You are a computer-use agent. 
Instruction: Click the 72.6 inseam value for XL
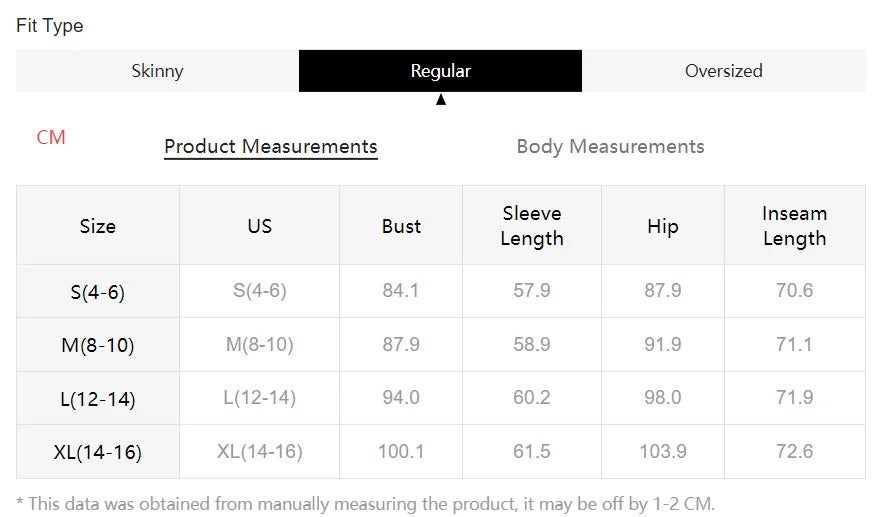(x=794, y=451)
